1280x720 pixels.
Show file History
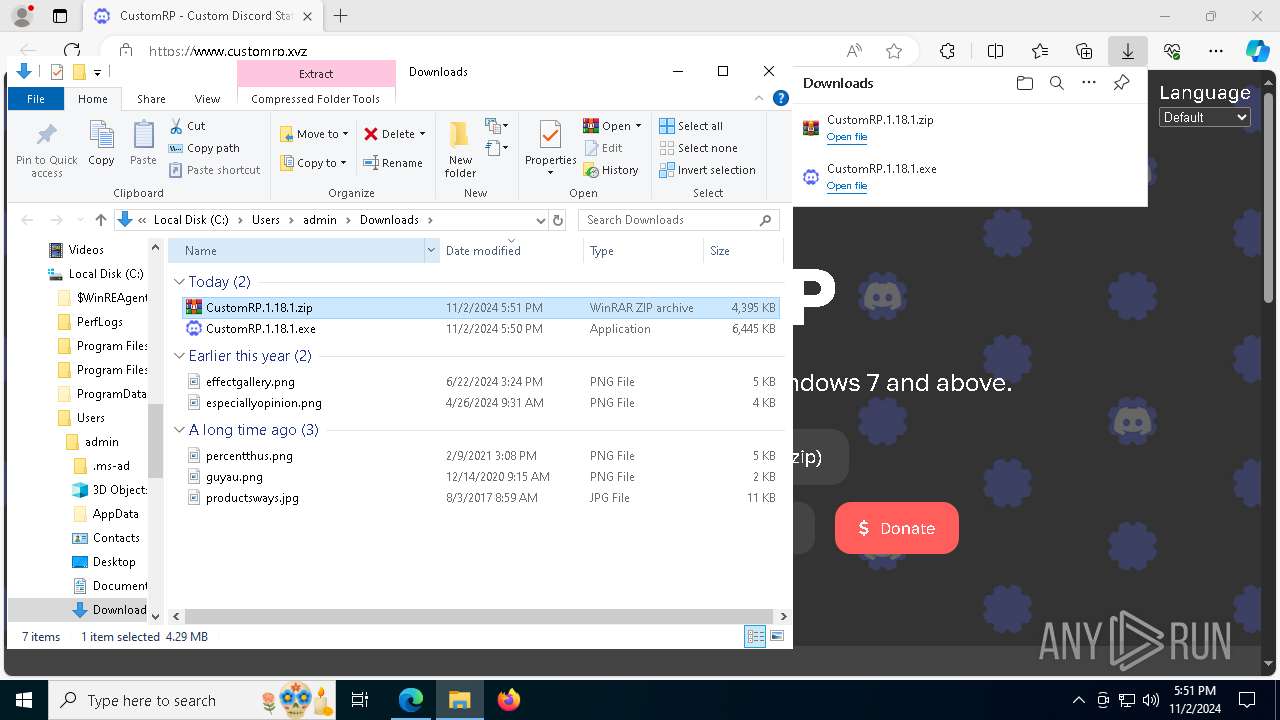point(611,170)
